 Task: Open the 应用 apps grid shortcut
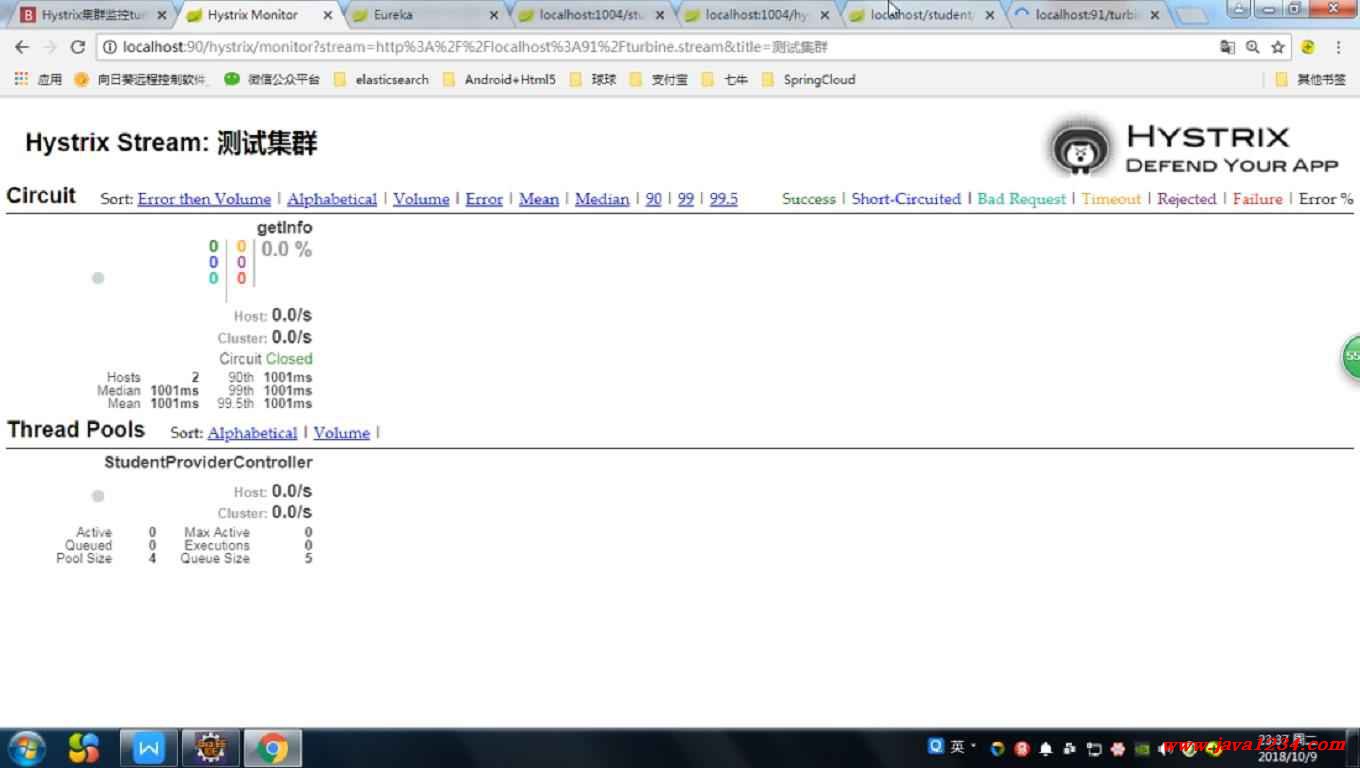[x=38, y=79]
